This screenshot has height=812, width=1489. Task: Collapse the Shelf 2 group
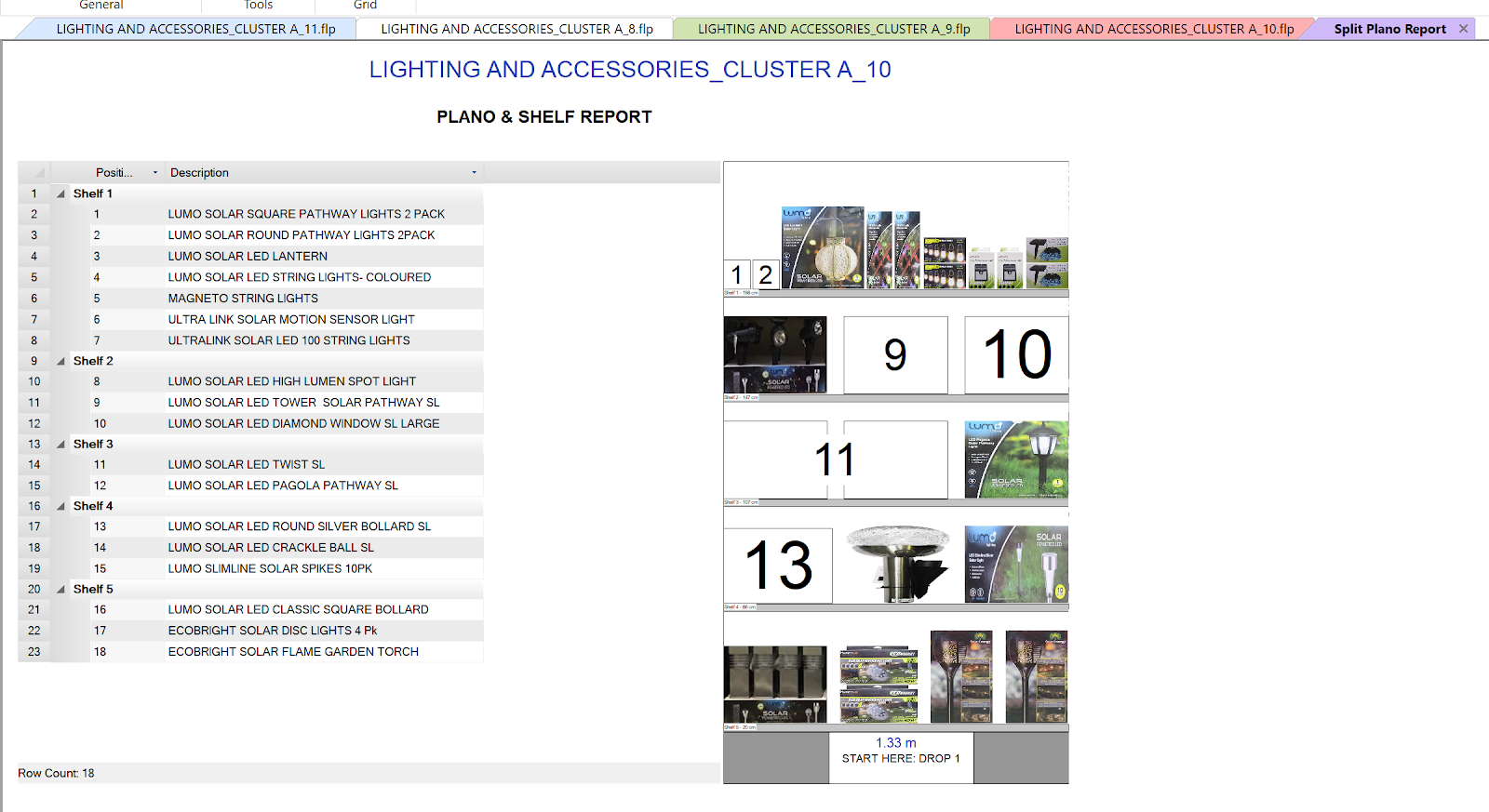click(x=60, y=361)
